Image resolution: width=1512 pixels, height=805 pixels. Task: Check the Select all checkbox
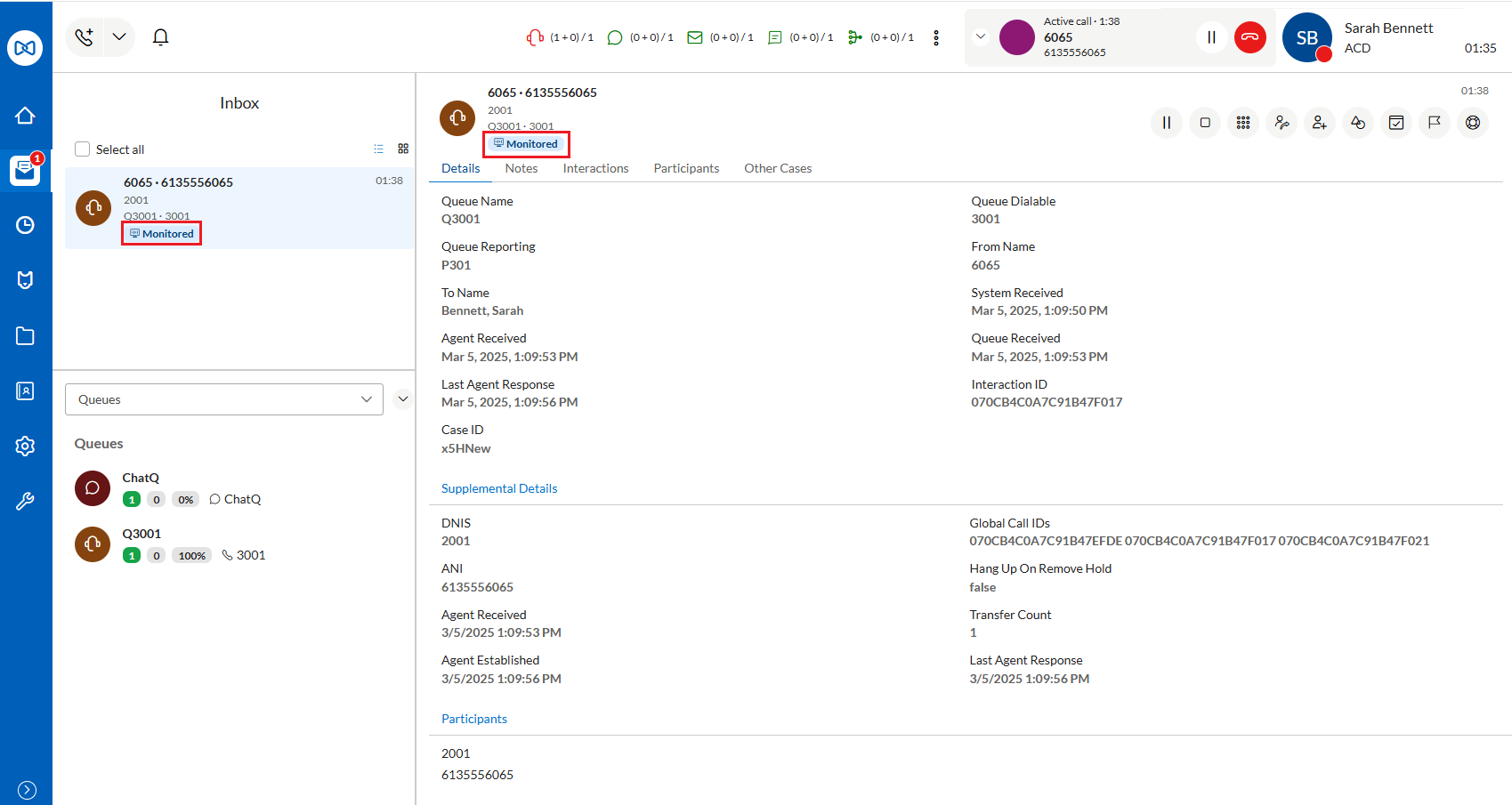(83, 149)
